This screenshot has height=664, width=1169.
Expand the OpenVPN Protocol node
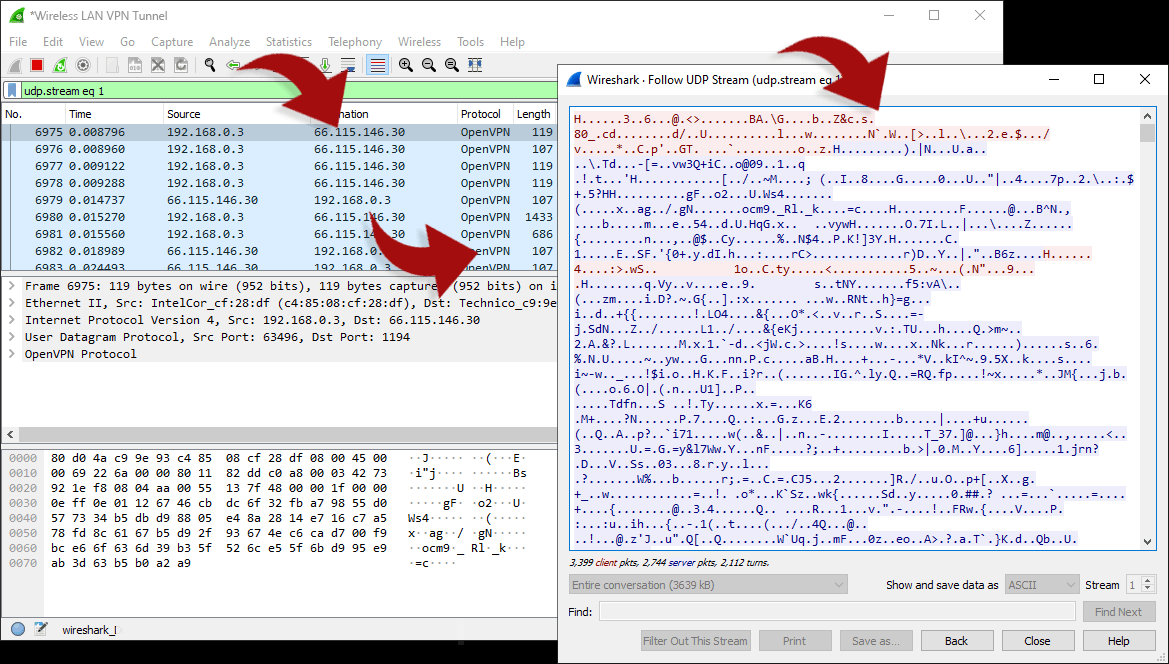(12, 354)
